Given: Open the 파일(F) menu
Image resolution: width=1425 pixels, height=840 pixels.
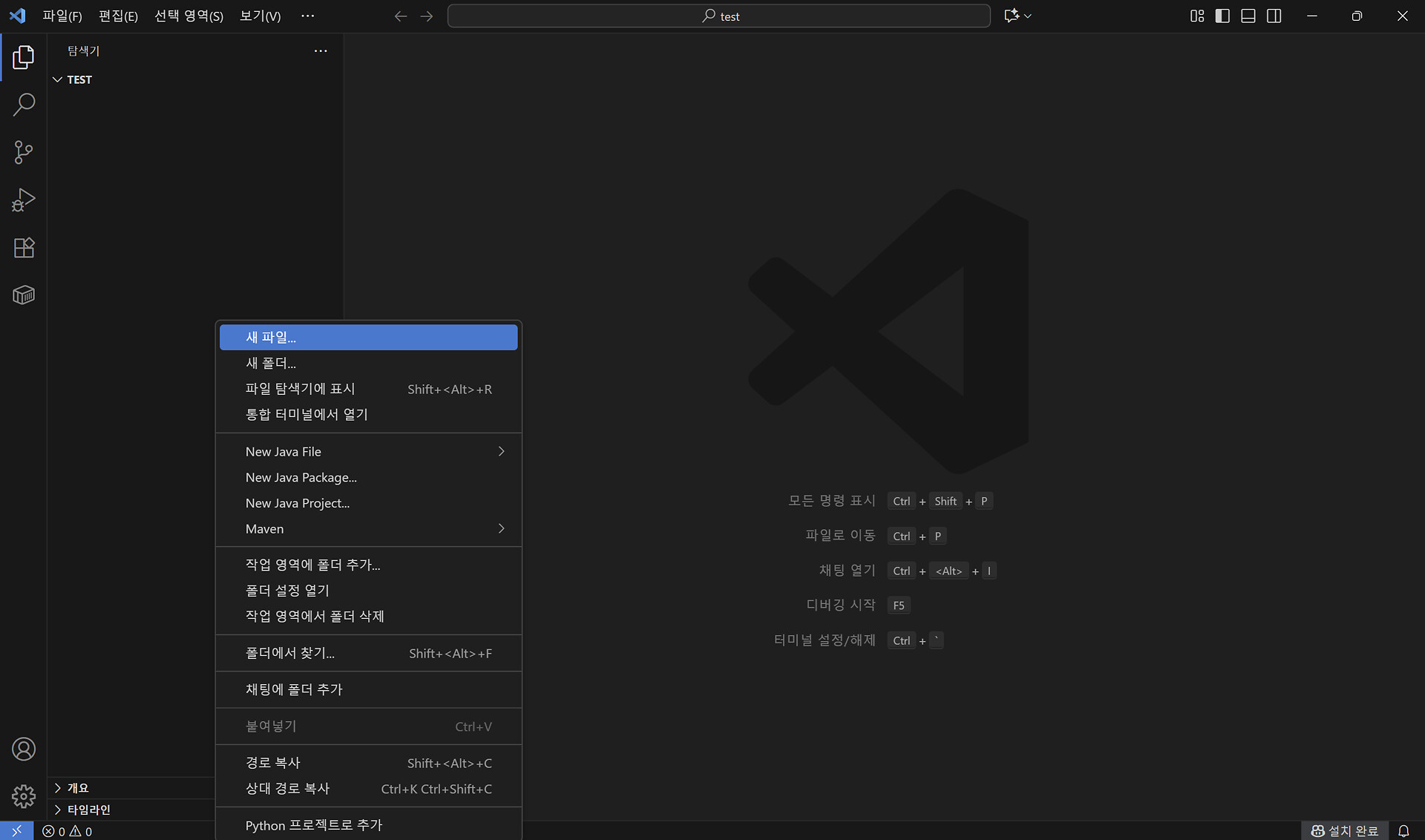Looking at the screenshot, I should 62,16.
